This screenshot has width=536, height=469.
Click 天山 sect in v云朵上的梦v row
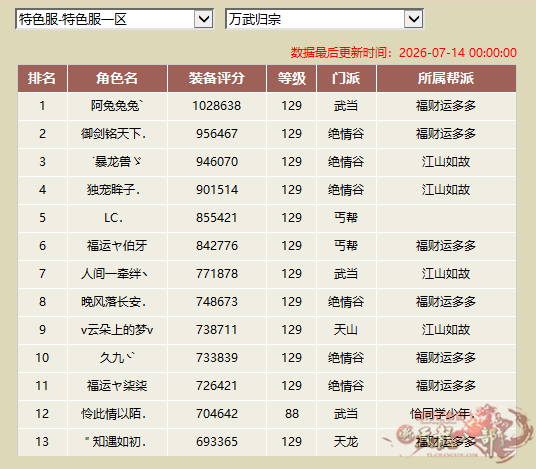(346, 330)
